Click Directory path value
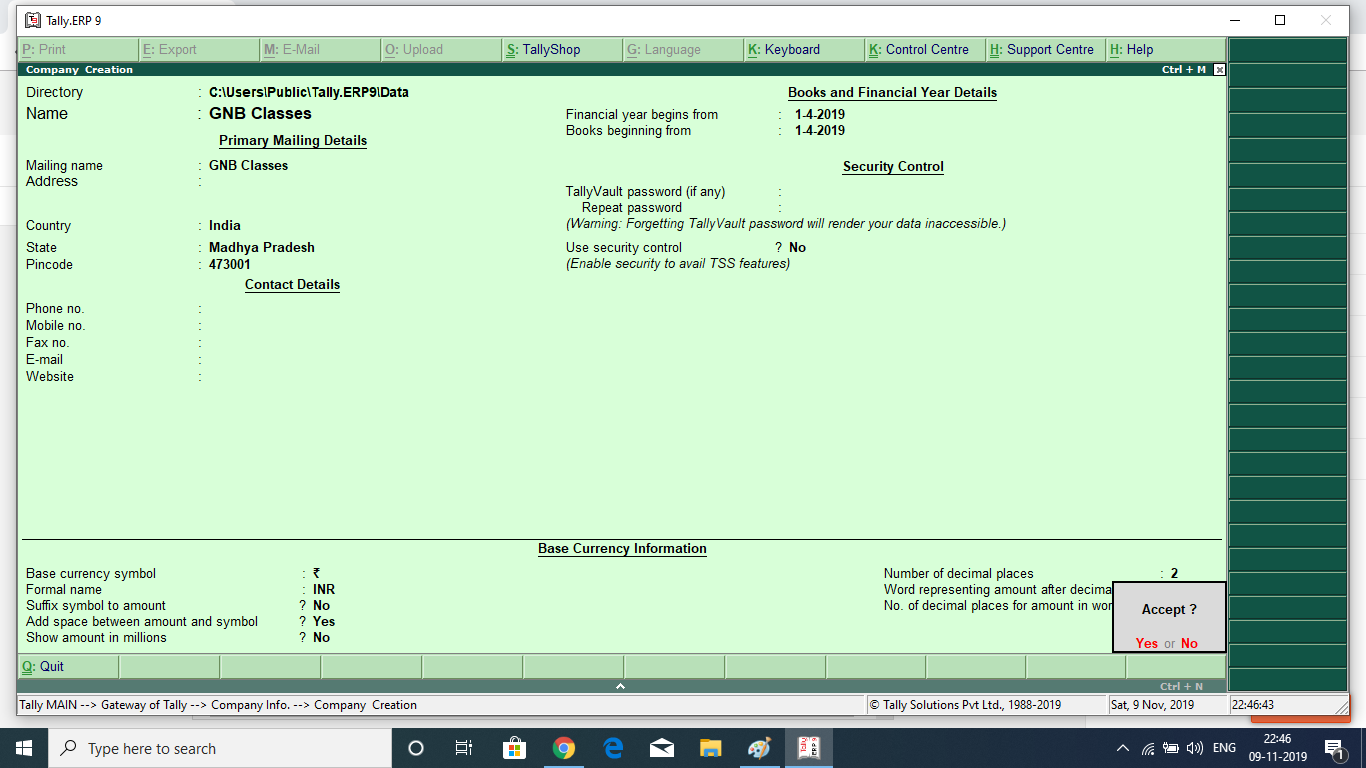This screenshot has width=1366, height=768. point(309,92)
